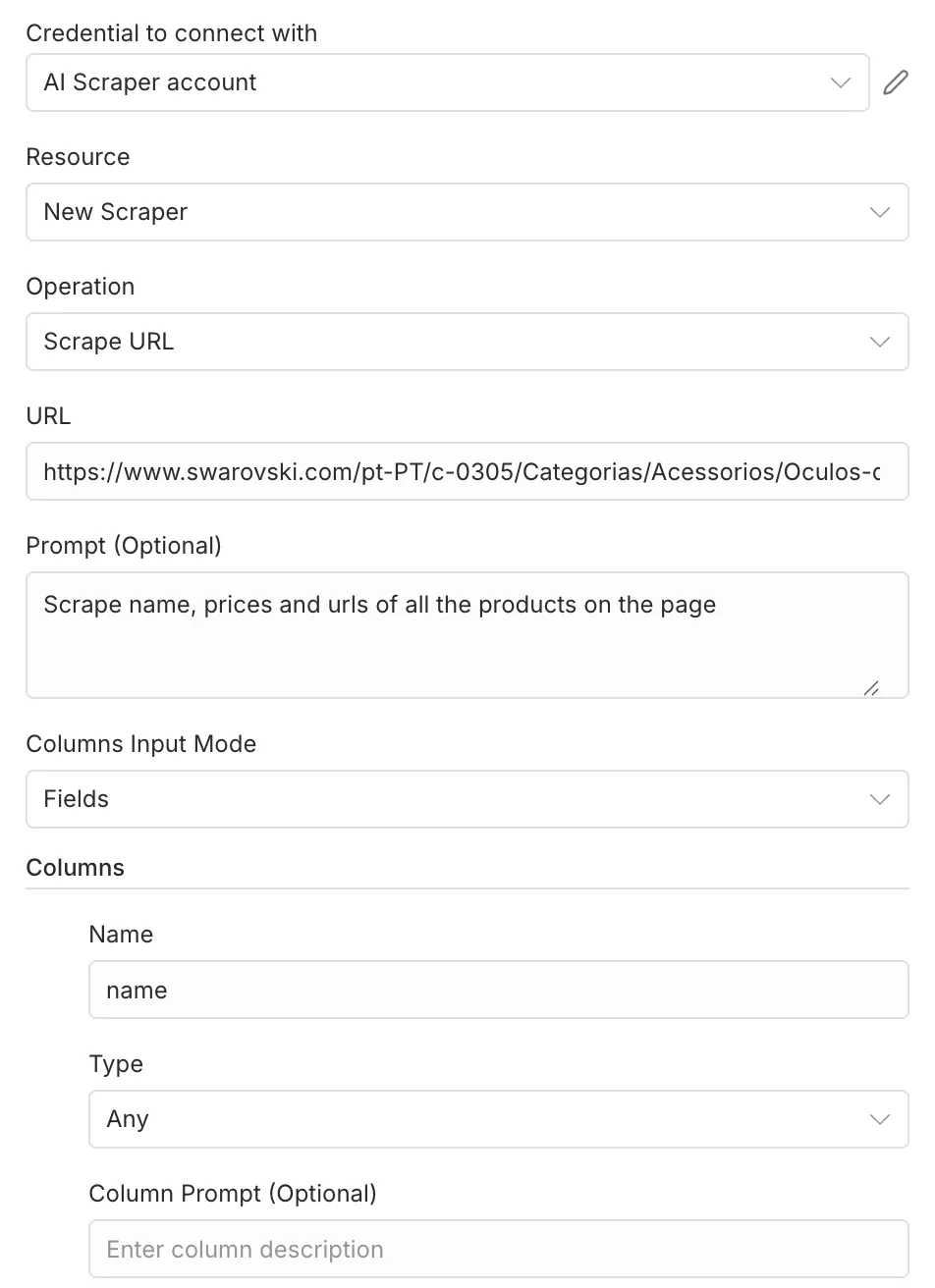Viewport: 935px width, 1288px height.
Task: Click the Operation dropdown chevron
Action: point(879,342)
